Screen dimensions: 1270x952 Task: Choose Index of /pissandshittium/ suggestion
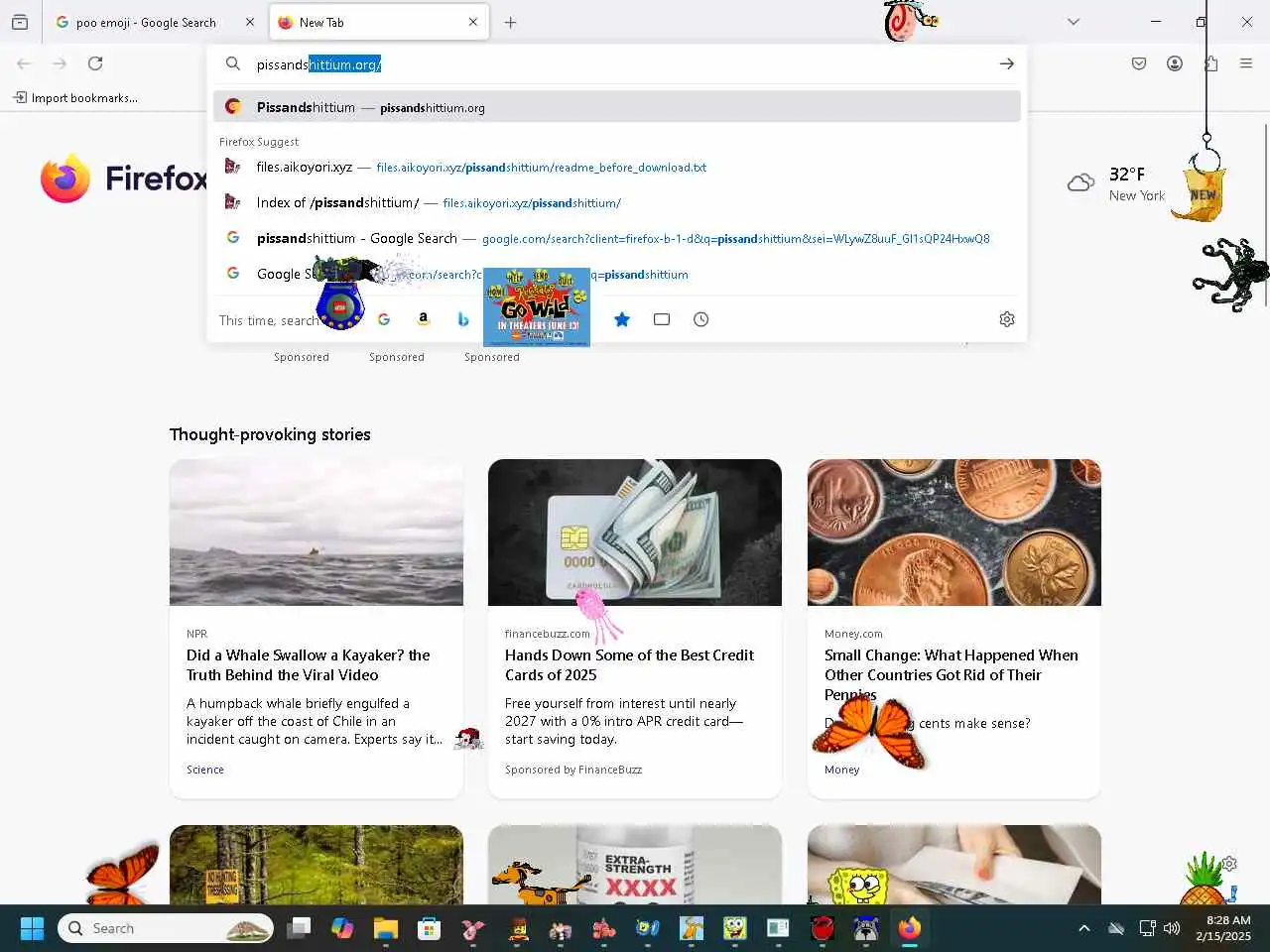pos(617,202)
